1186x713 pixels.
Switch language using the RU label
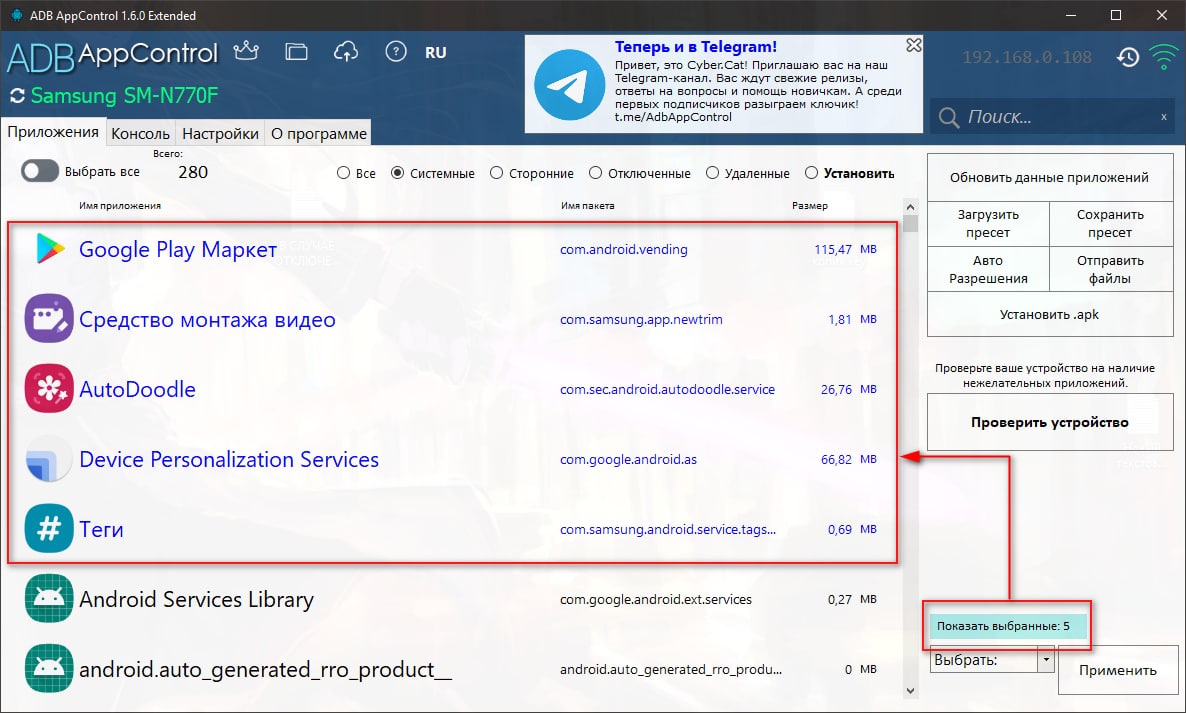436,53
